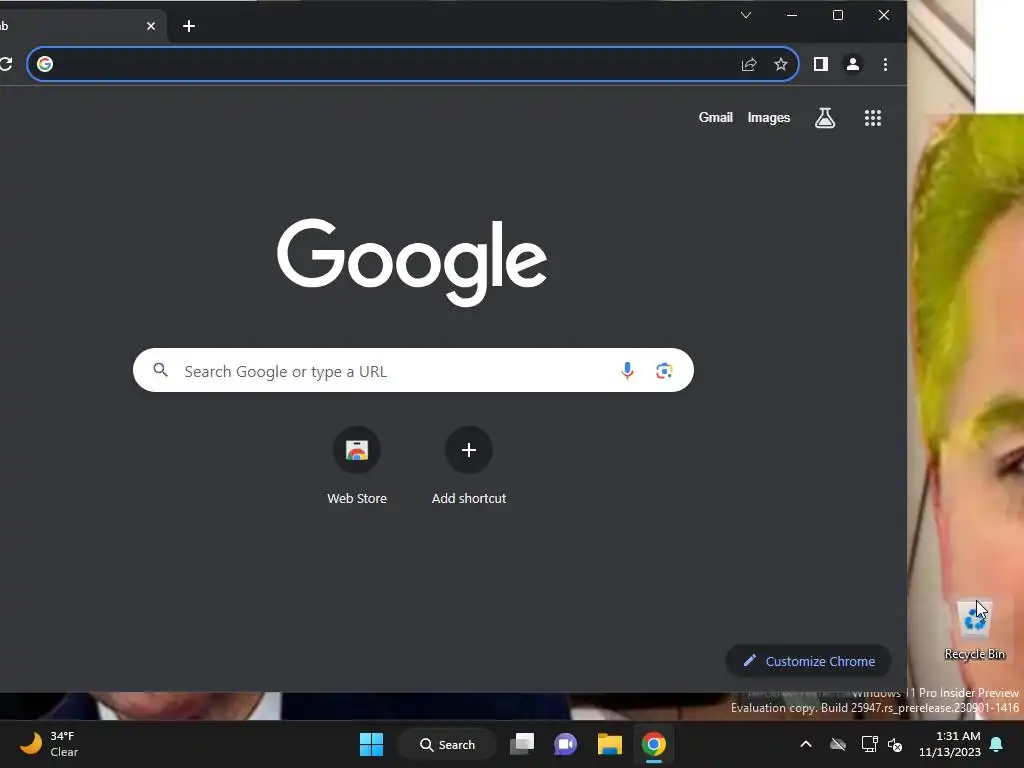Reload the page with the refresh icon
Screen dimensions: 1024x768
click(x=6, y=64)
